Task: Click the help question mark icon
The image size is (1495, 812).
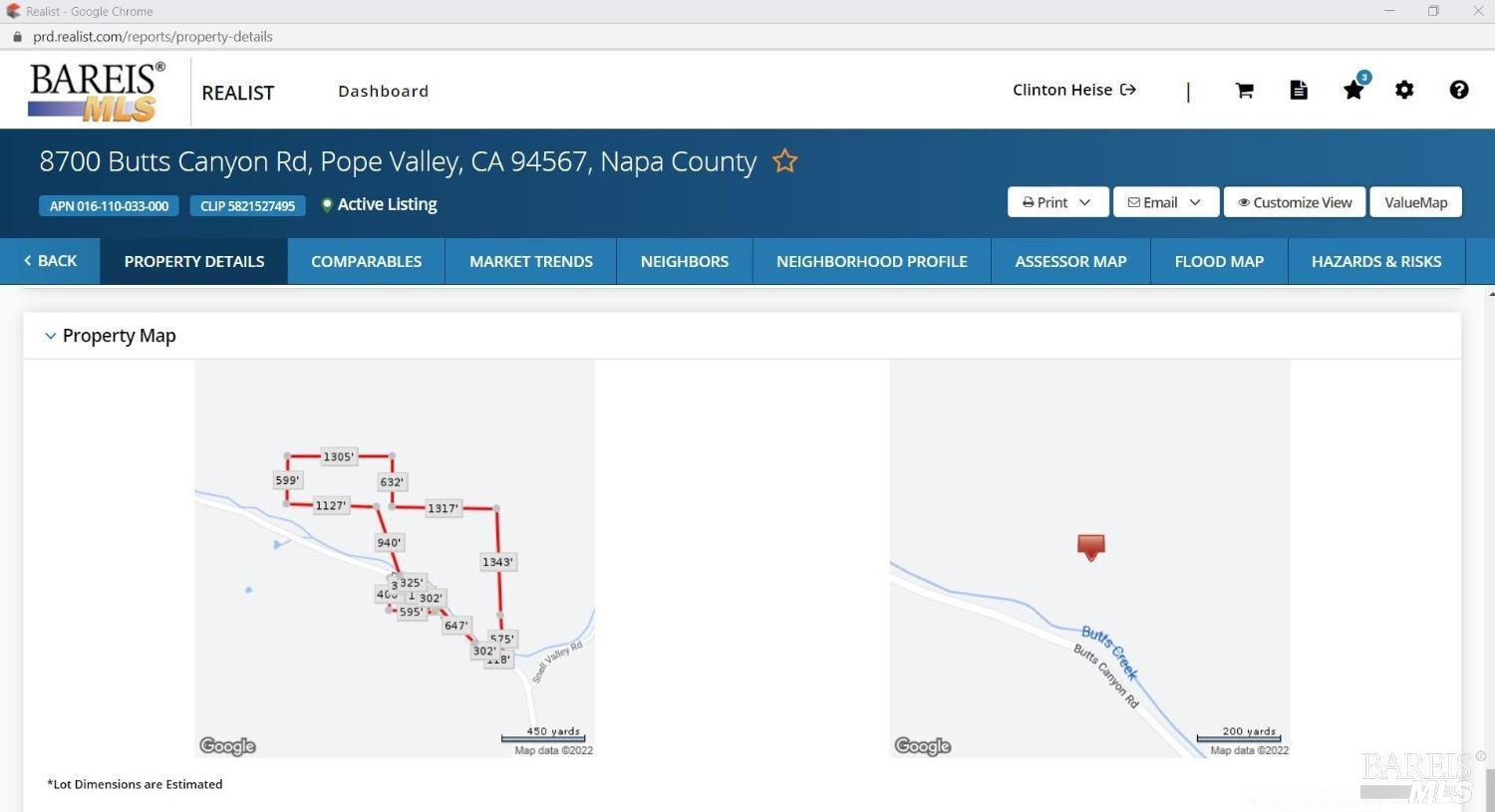Action: pos(1458,91)
